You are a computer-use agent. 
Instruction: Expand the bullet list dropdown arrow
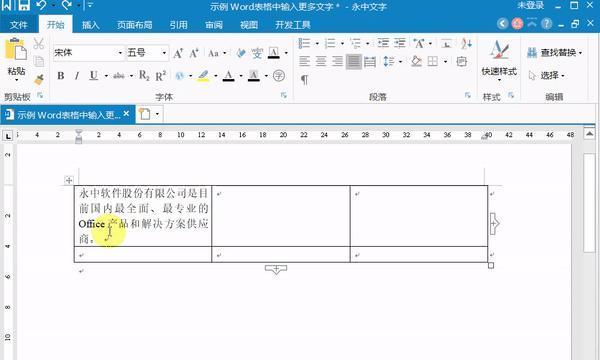click(x=317, y=43)
